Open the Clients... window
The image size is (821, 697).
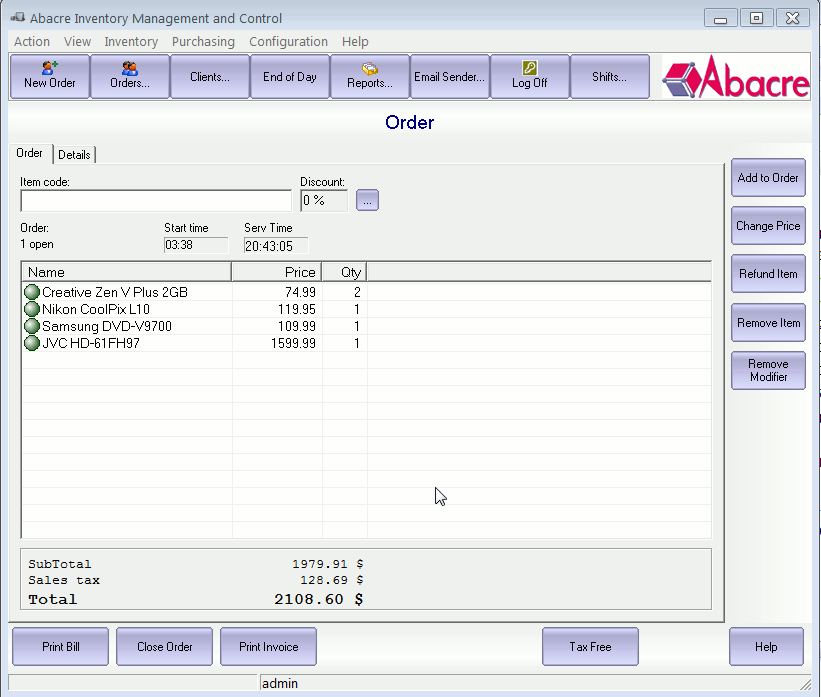pos(209,76)
